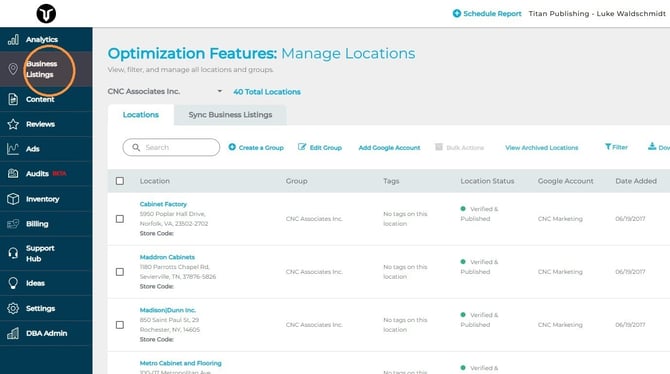Click the round logo at top left
The image size is (670, 374).
click(x=46, y=13)
